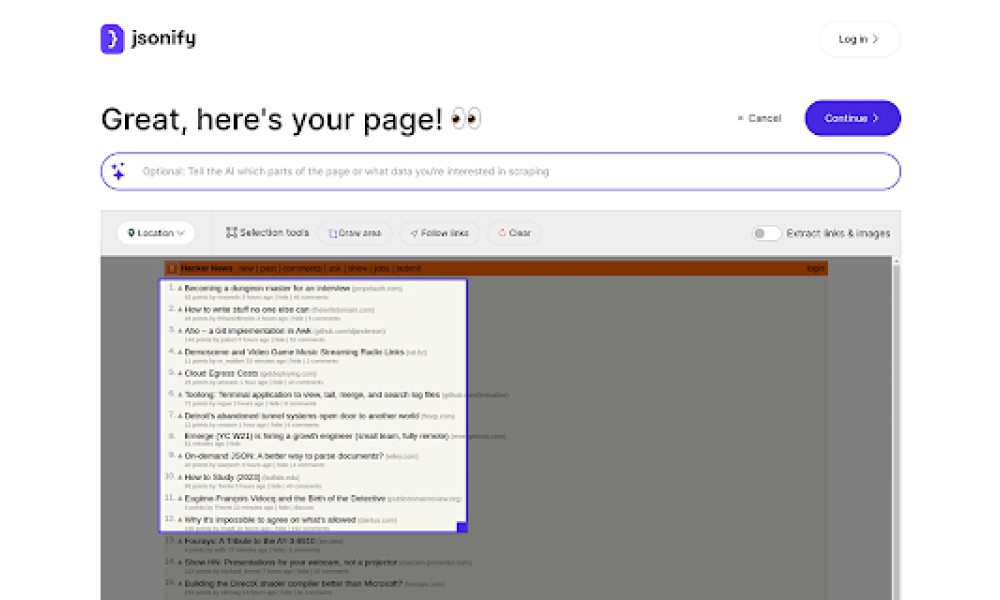
Task: Click the page preview vertical scrollbar
Action: [x=896, y=428]
